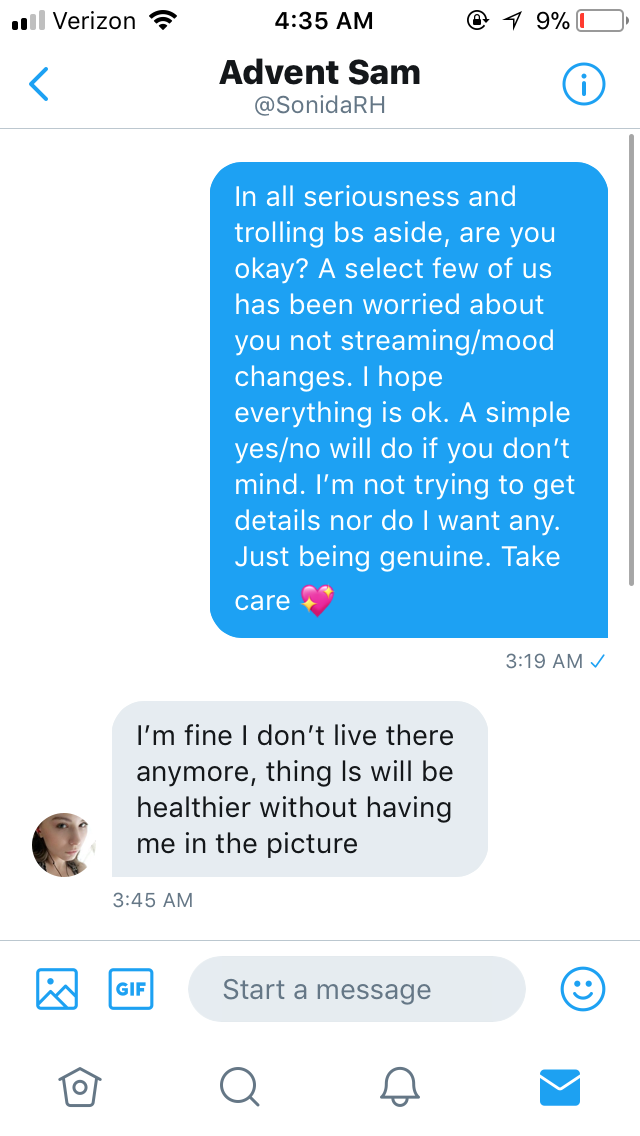The height and width of the screenshot is (1136, 640).
Task: Open the Notifications bell tab
Action: 401,1085
